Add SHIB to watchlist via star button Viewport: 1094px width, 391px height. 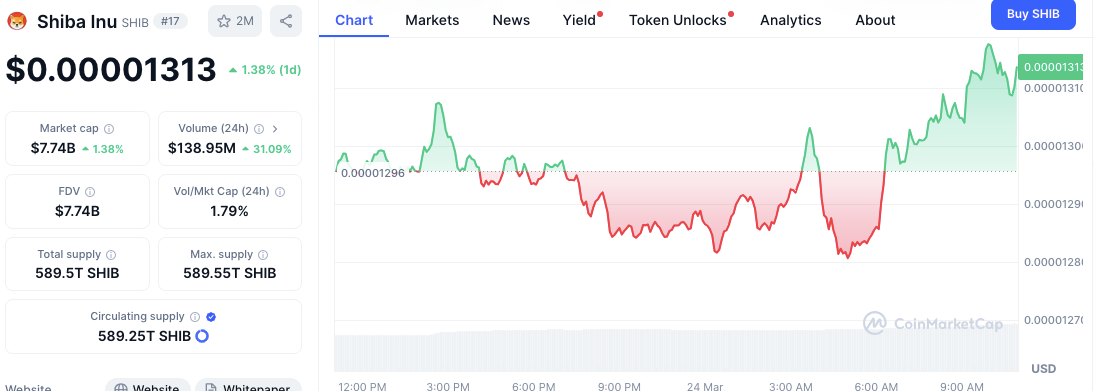(235, 21)
